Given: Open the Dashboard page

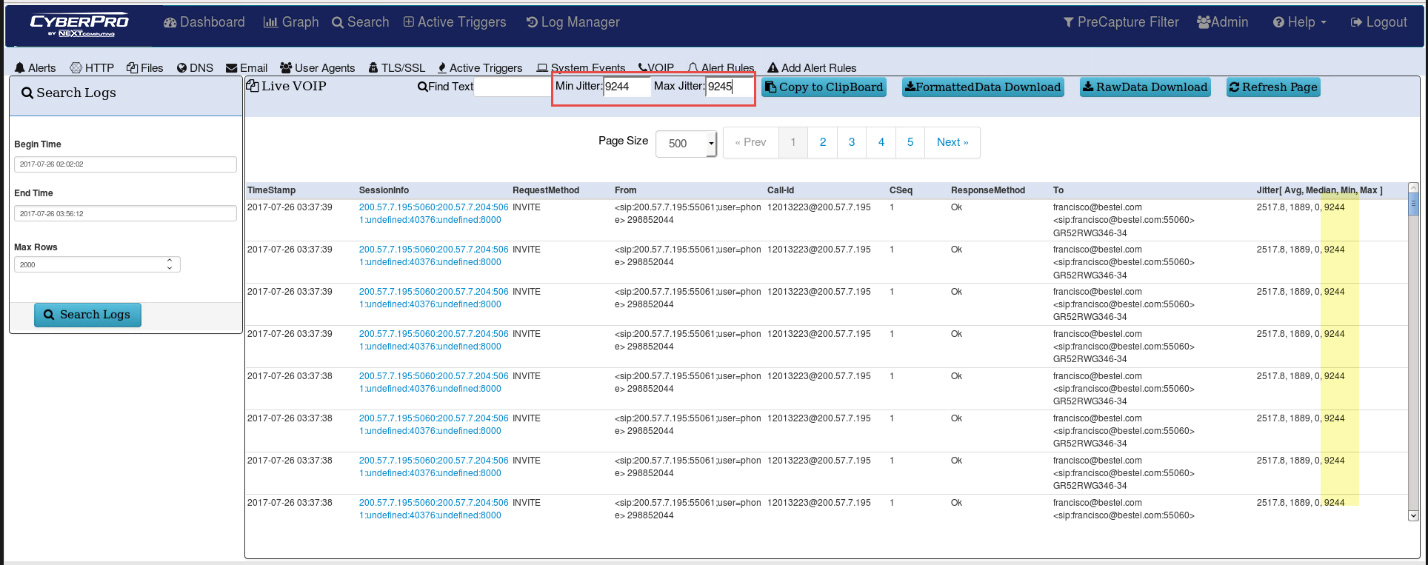Looking at the screenshot, I should click(204, 22).
